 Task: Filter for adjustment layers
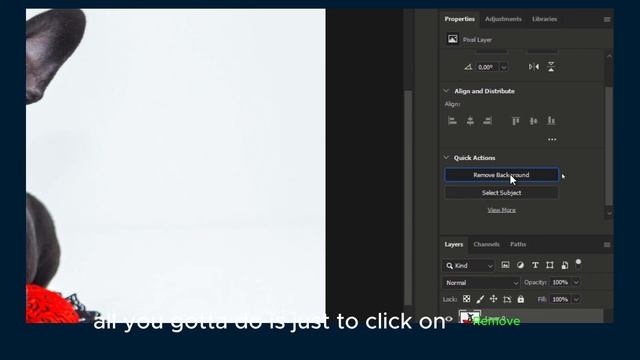point(520,265)
